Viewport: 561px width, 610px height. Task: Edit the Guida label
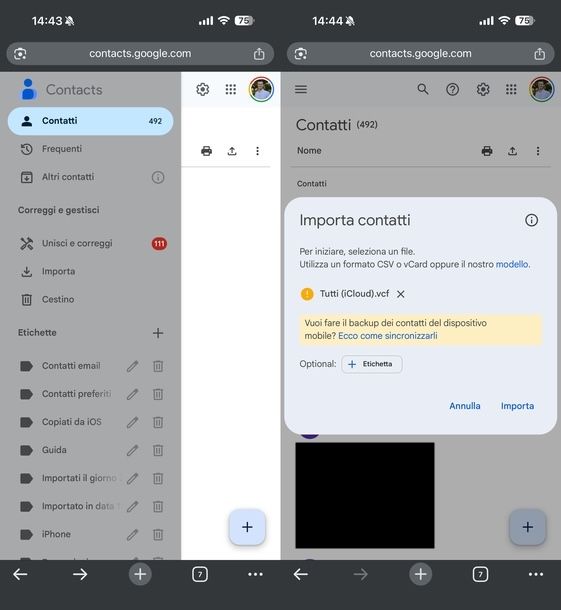point(133,450)
